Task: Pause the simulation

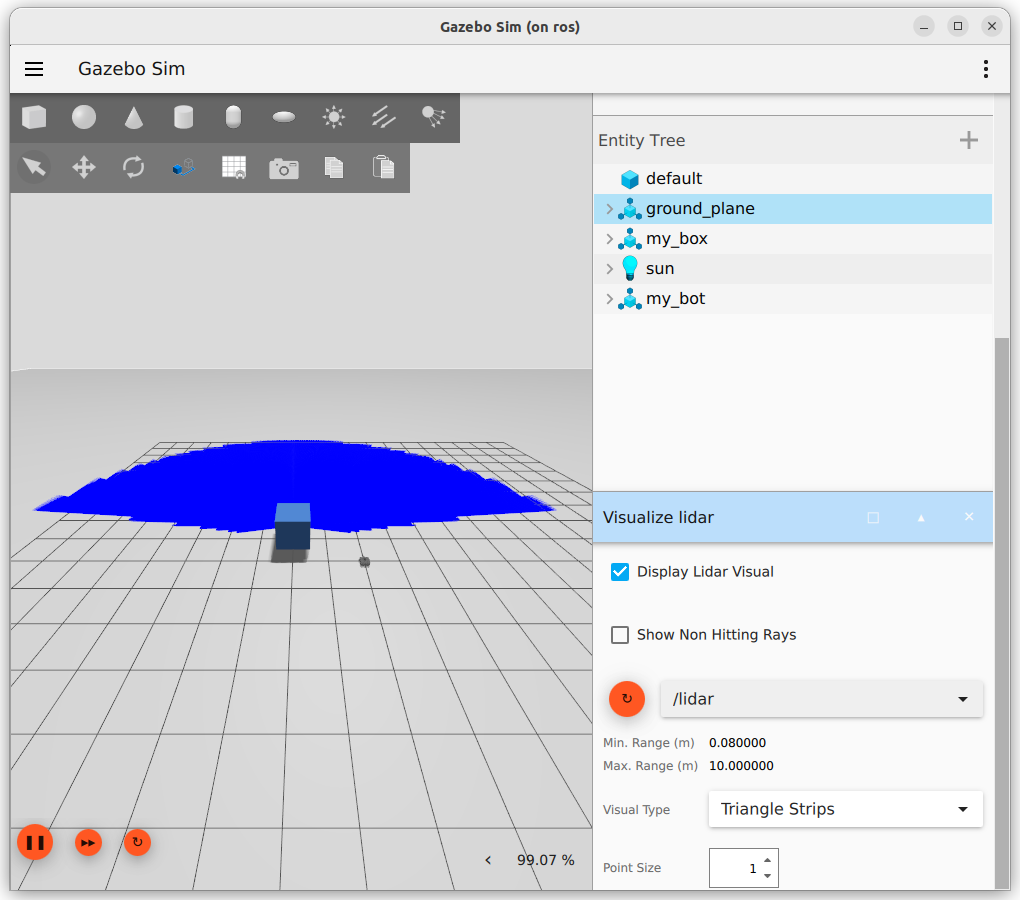Action: click(x=35, y=843)
